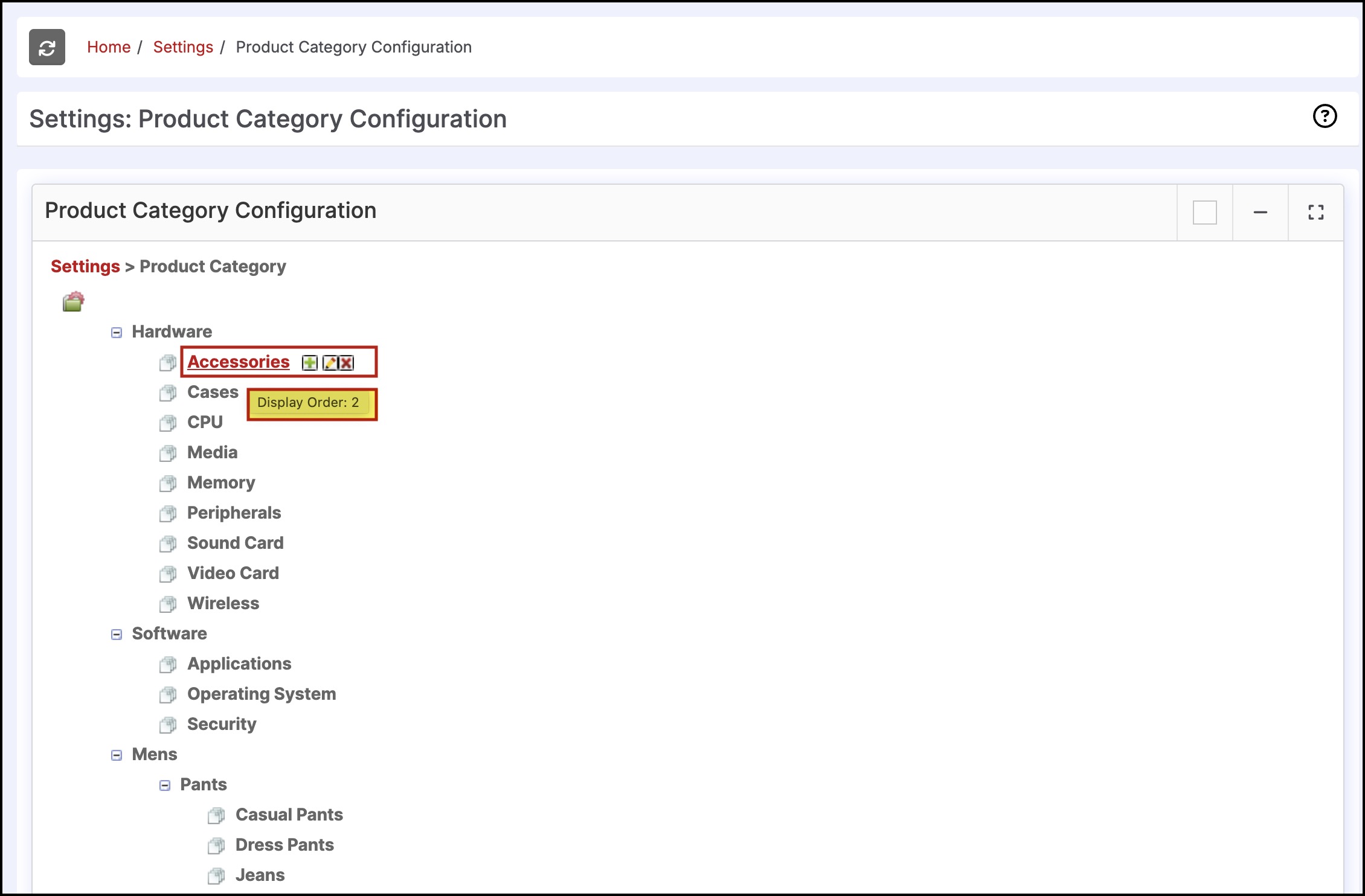Click the root category folder icon
The width and height of the screenshot is (1365, 896).
click(74, 301)
